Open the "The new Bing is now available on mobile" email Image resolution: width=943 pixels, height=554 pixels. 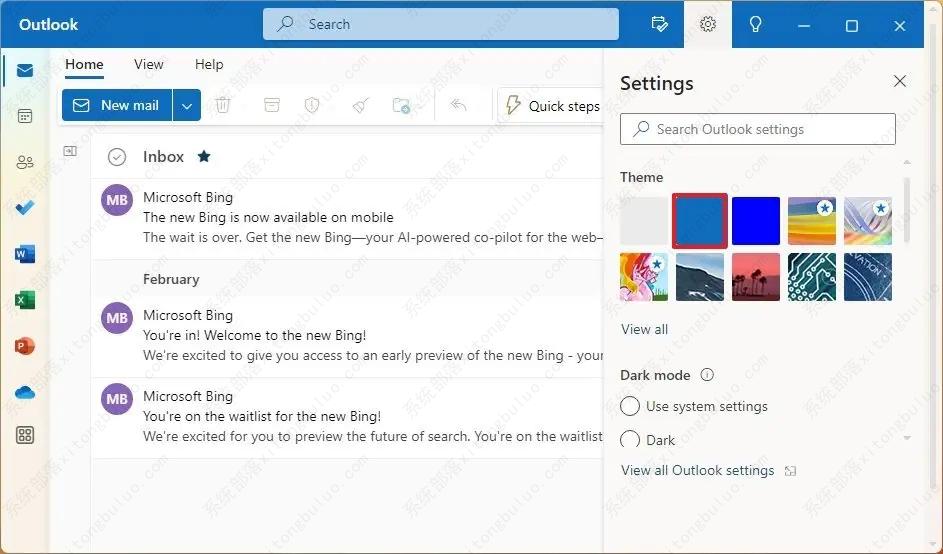point(348,218)
